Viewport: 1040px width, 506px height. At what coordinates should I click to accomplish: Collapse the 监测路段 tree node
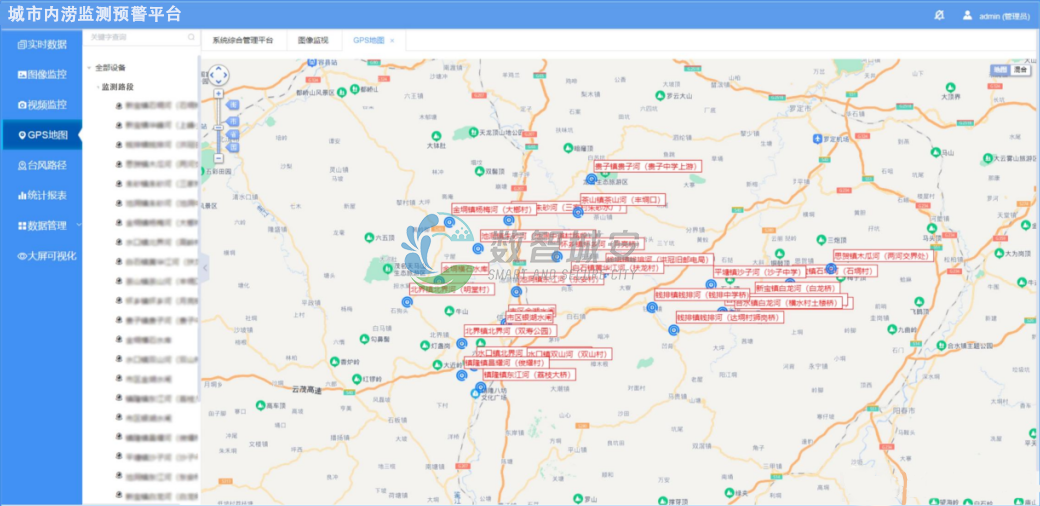pyautogui.click(x=98, y=87)
